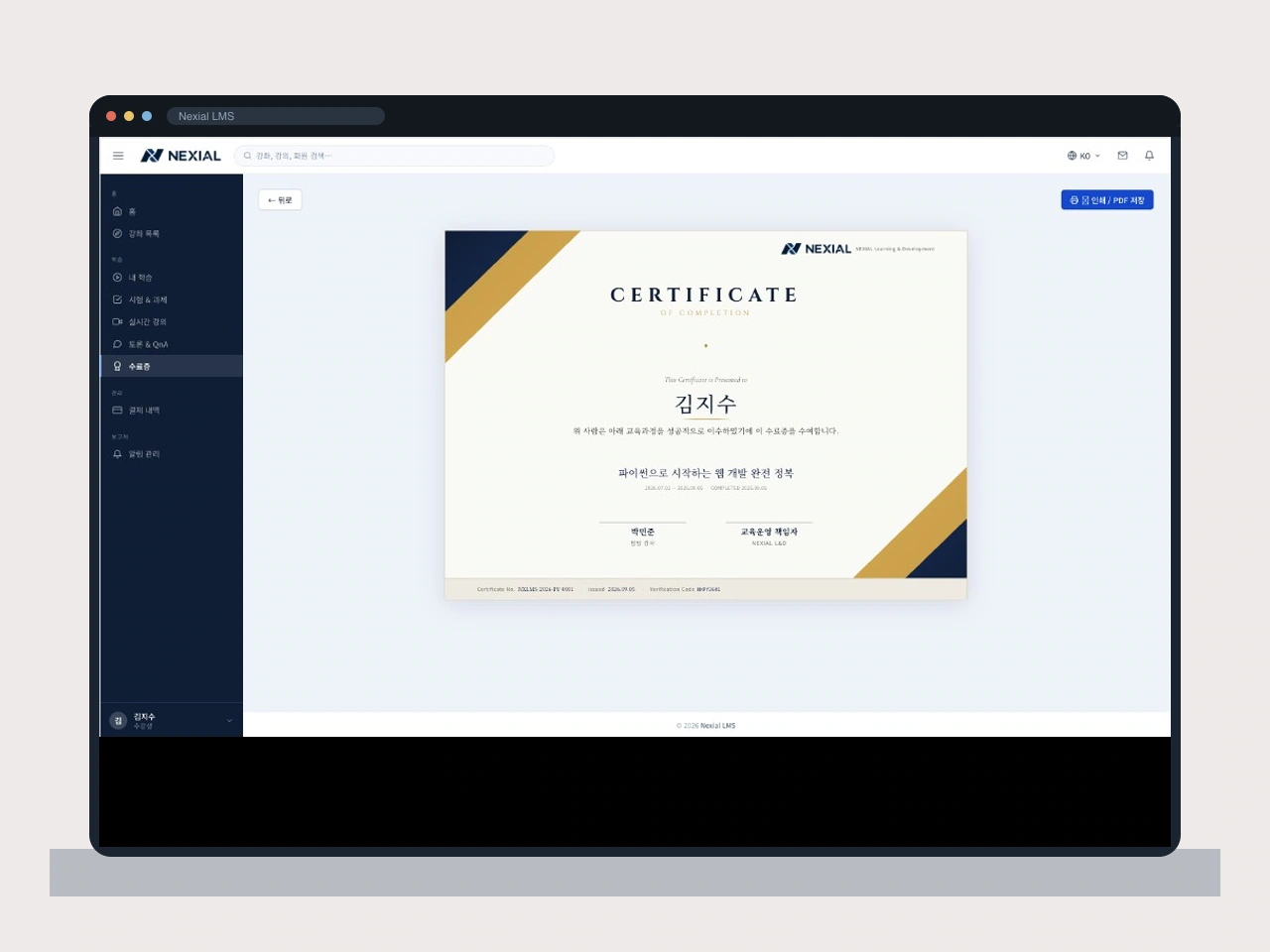Expand the 김지수 user profile menu
The height and width of the screenshot is (952, 1270).
tap(172, 721)
